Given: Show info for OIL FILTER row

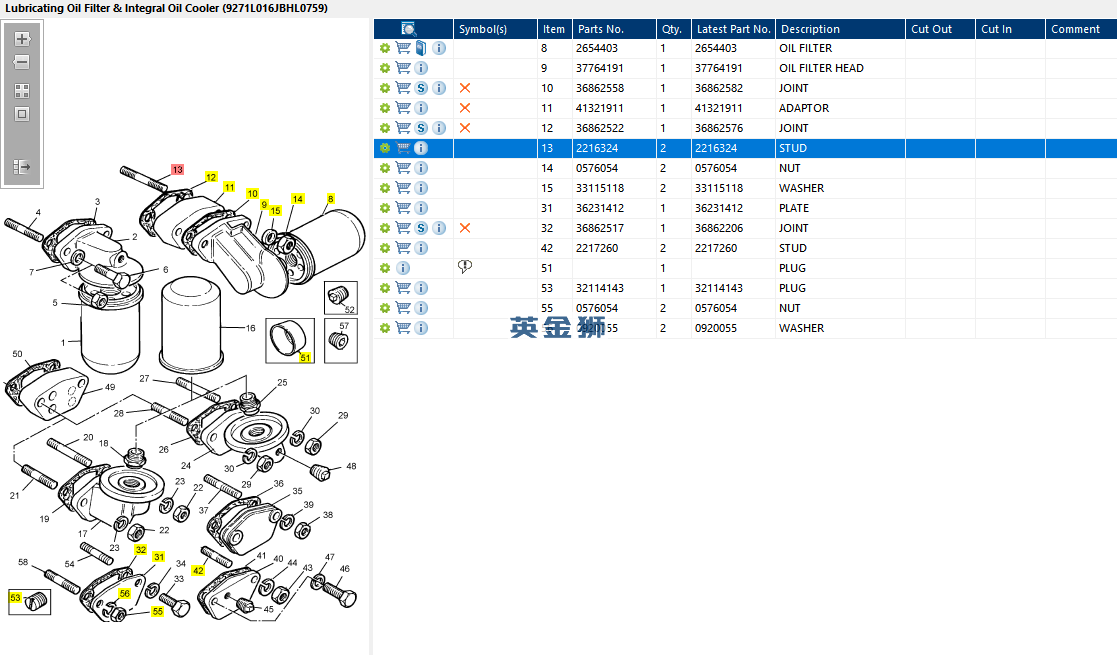Looking at the screenshot, I should tap(440, 48).
